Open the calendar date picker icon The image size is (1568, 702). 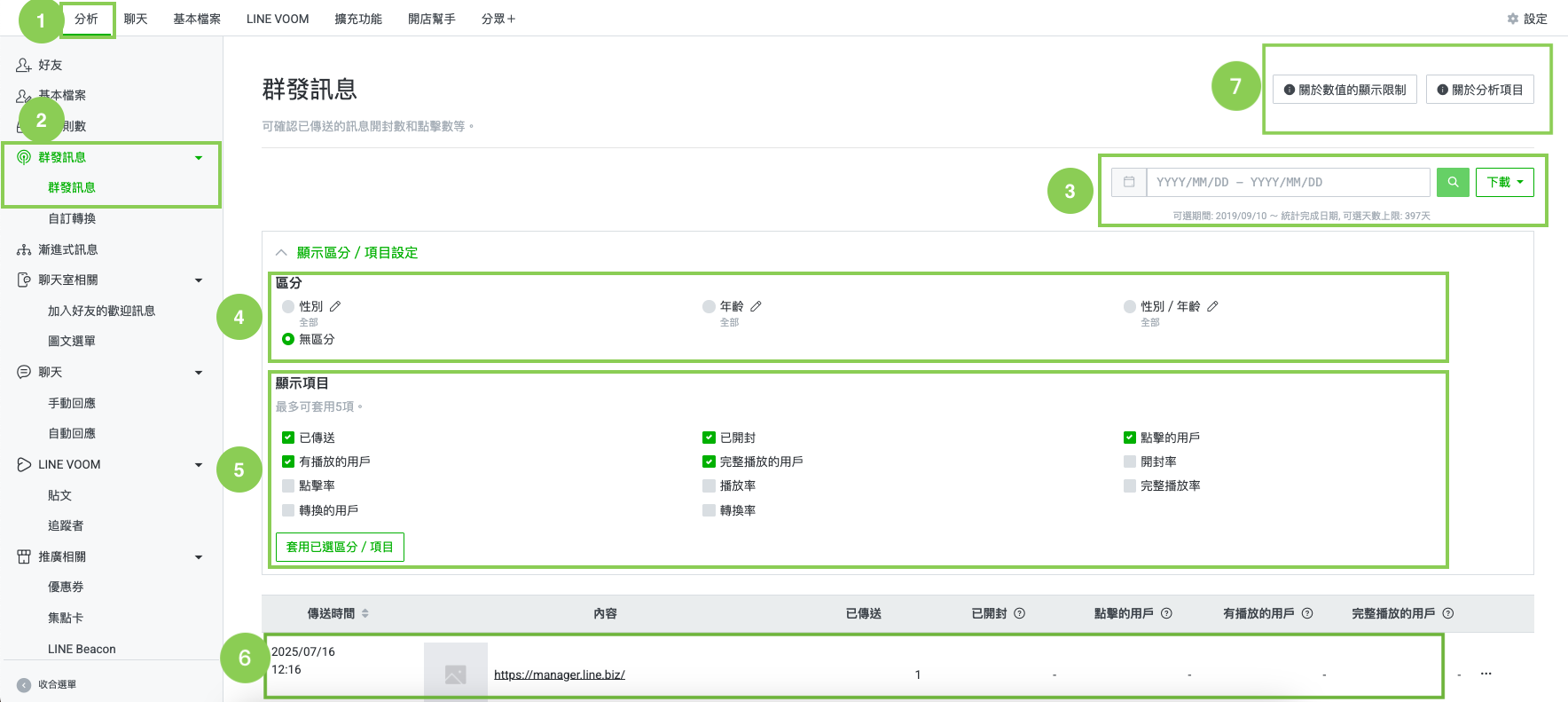tap(1129, 182)
